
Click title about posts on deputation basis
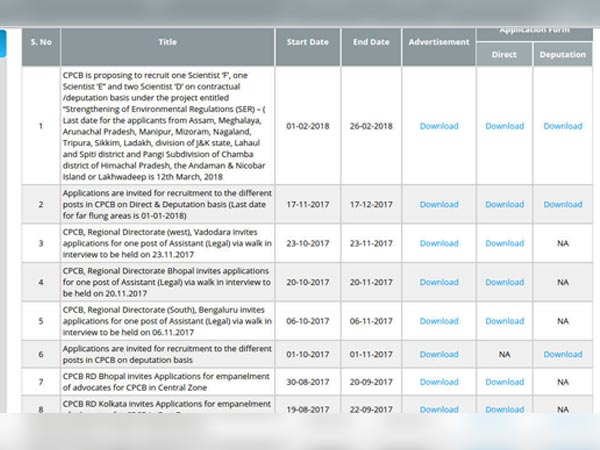click(x=167, y=354)
